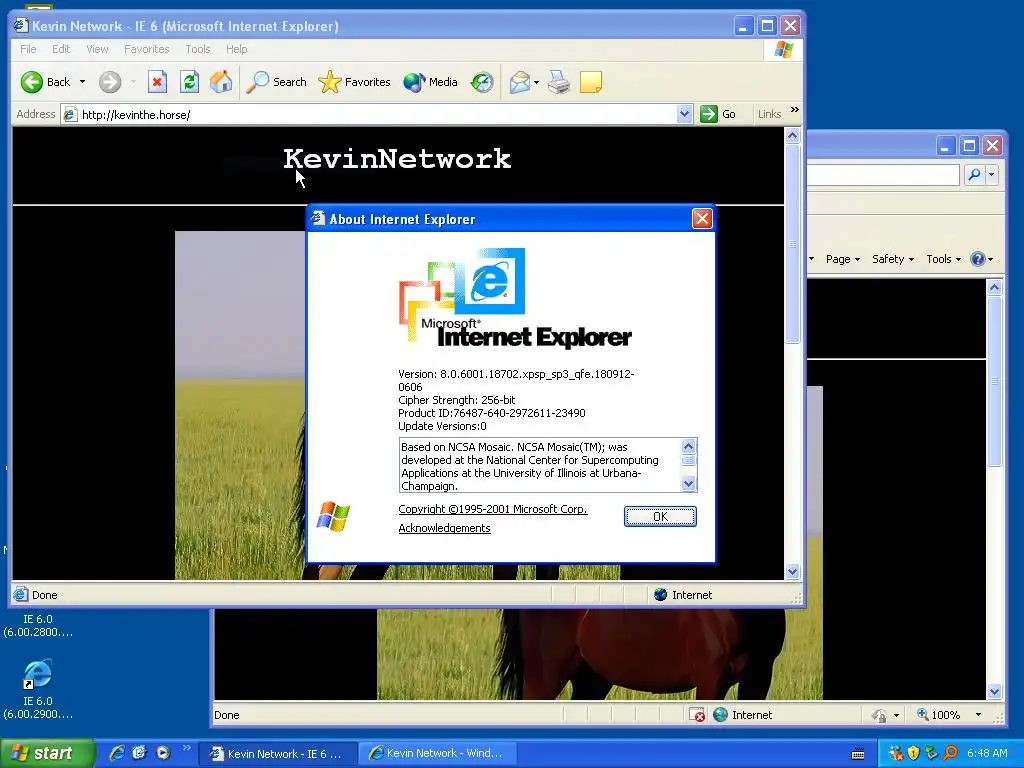Image resolution: width=1024 pixels, height=768 pixels.
Task: Click the Print icon in IE 6 toolbar
Action: [x=559, y=82]
